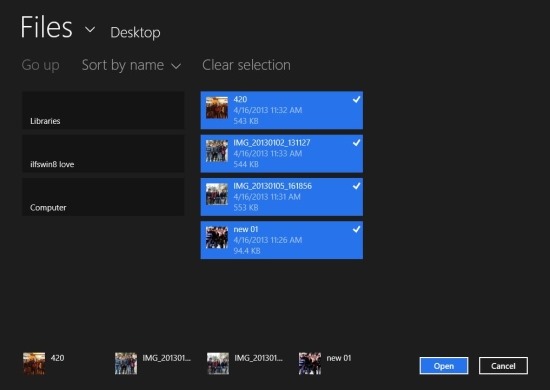This screenshot has height=390, width=550.
Task: Uncheck the IMG_20130102_131127 checkmark
Action: coord(356,143)
